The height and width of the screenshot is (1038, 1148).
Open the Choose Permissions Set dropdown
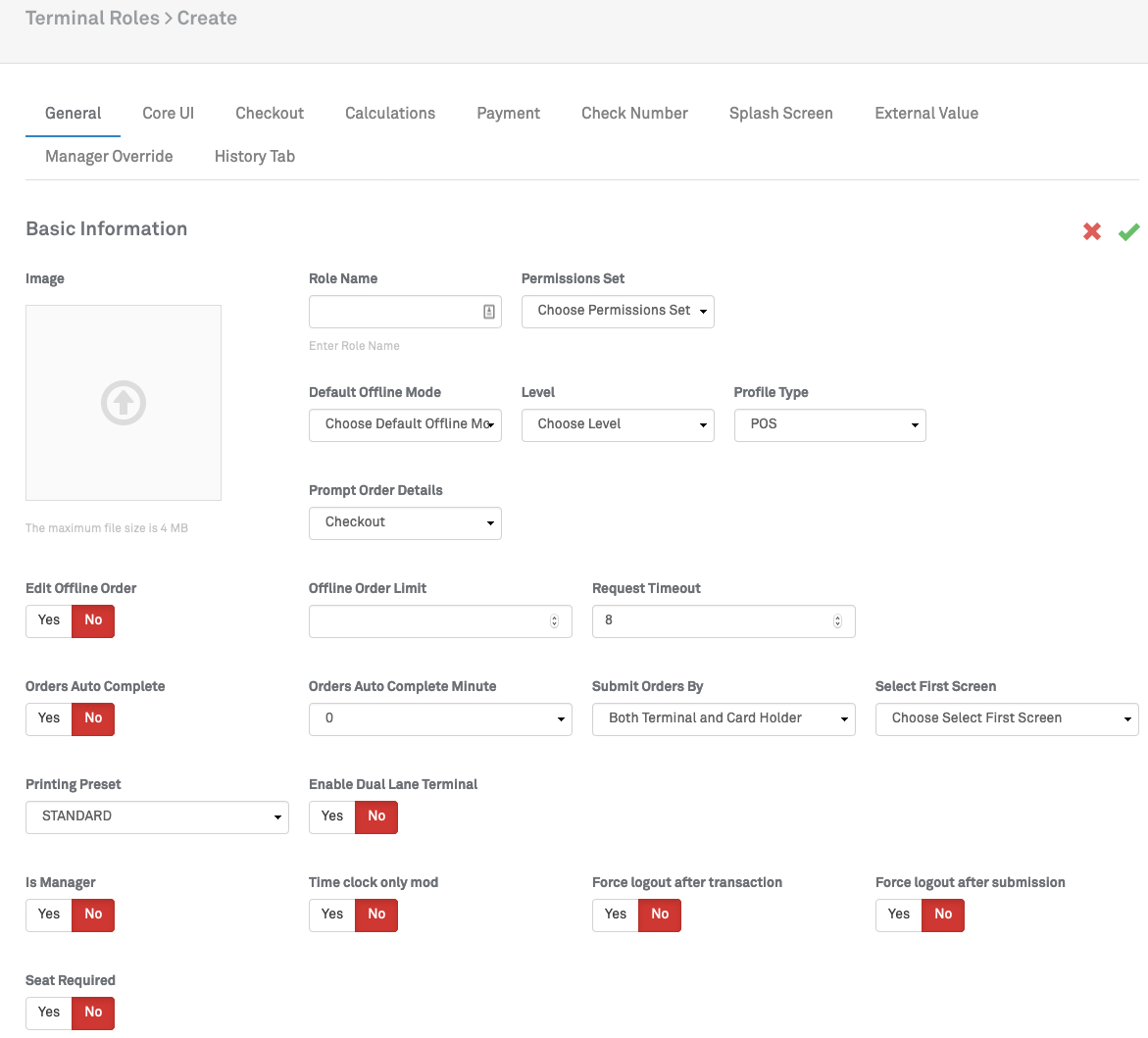(618, 311)
